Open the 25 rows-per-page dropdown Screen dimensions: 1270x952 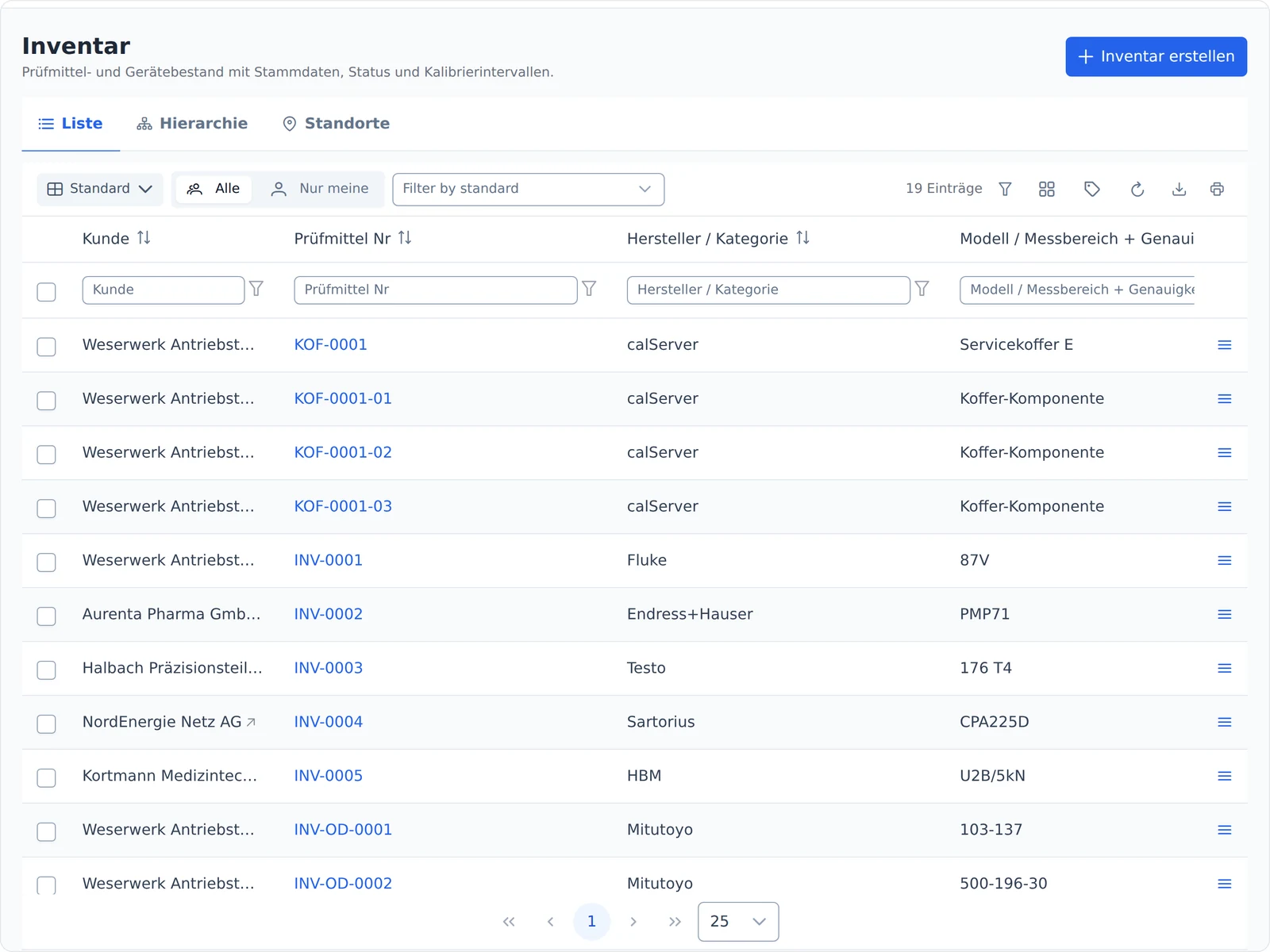coord(738,921)
